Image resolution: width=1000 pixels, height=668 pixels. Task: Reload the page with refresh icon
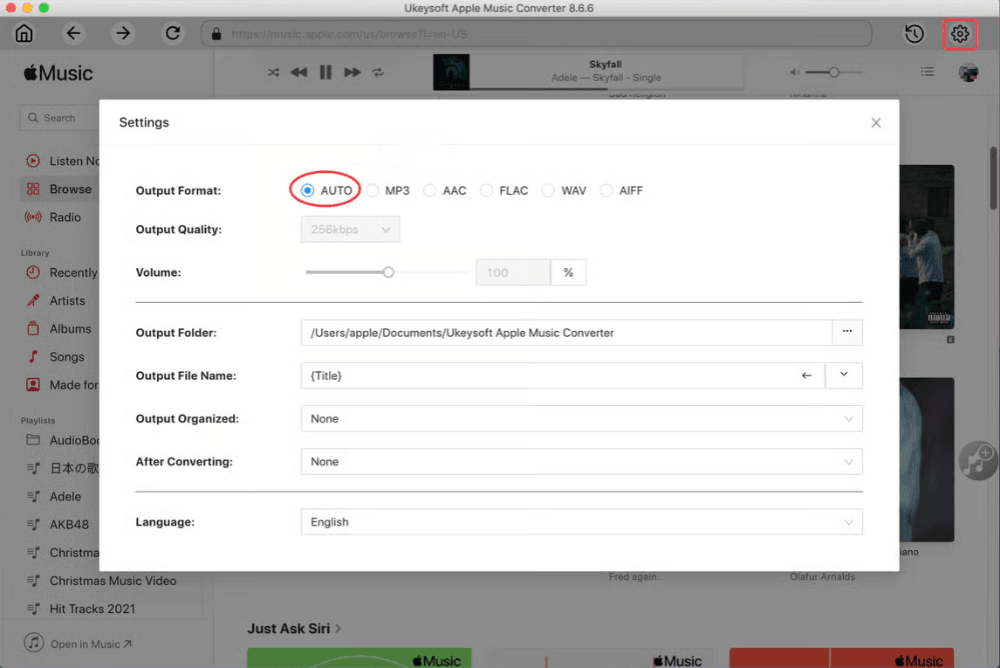[172, 33]
